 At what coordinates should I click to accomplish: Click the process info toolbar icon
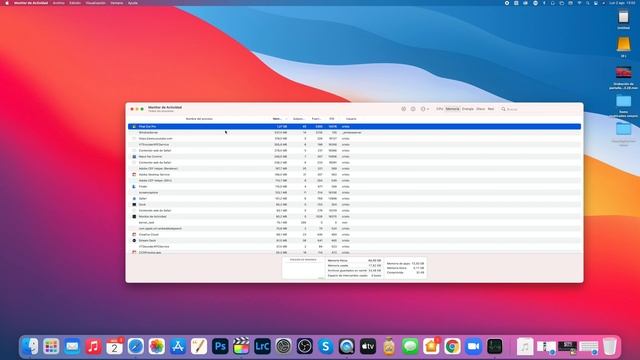pos(413,109)
